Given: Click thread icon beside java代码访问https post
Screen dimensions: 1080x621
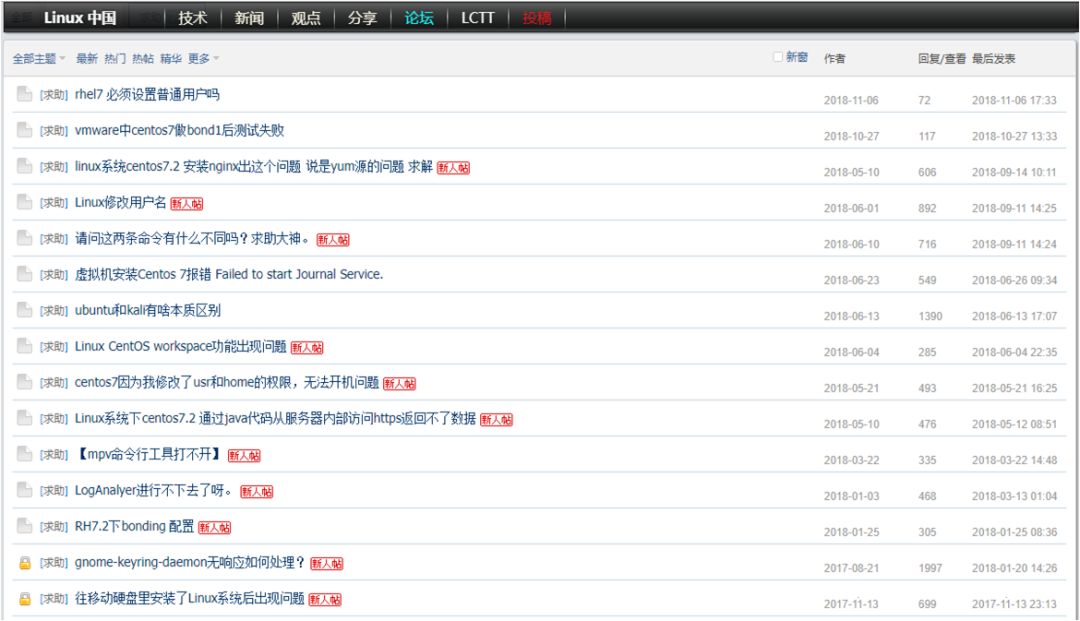Looking at the screenshot, I should click(x=24, y=418).
